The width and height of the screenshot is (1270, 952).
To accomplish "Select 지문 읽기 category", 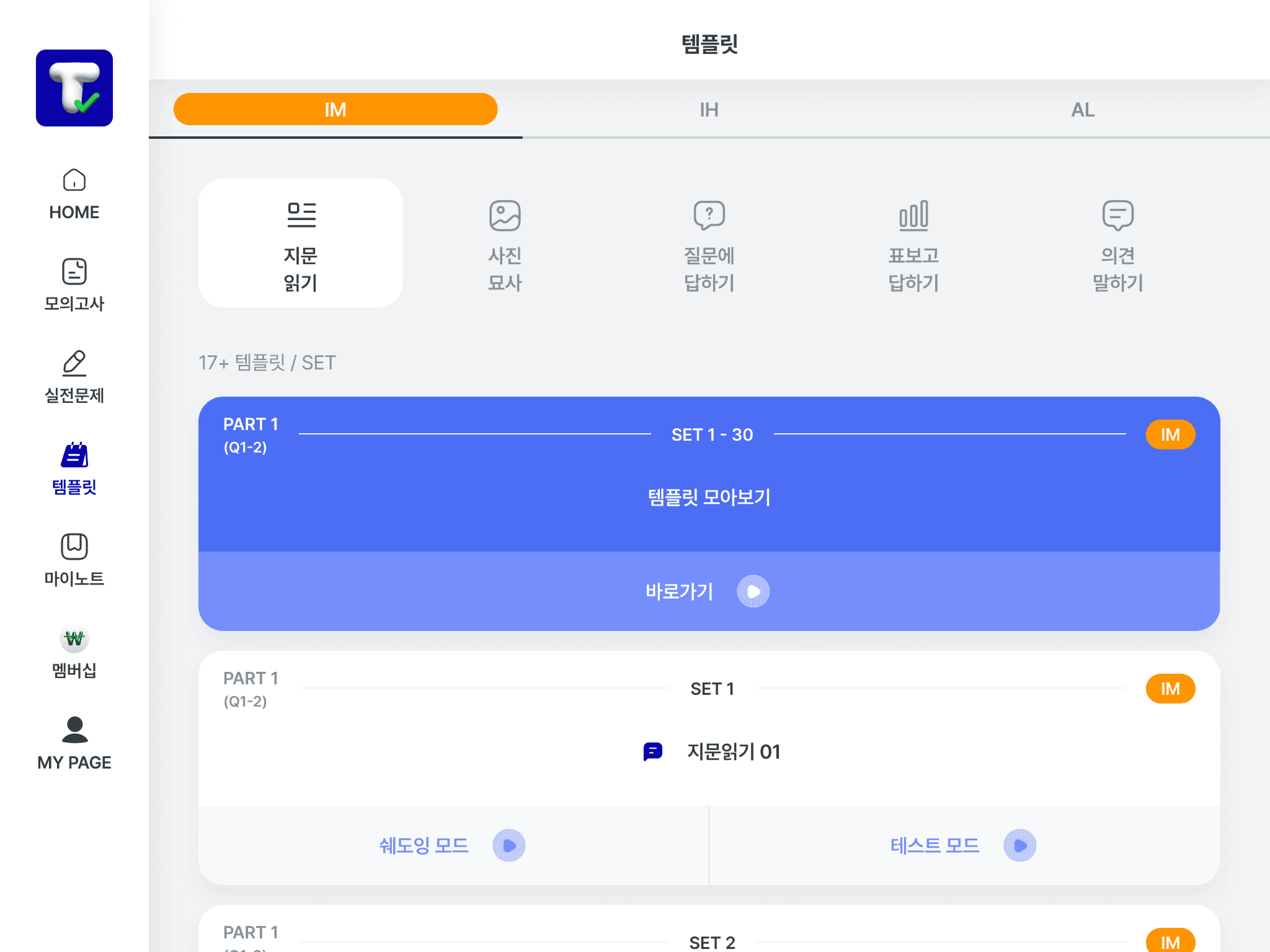I will 301,243.
